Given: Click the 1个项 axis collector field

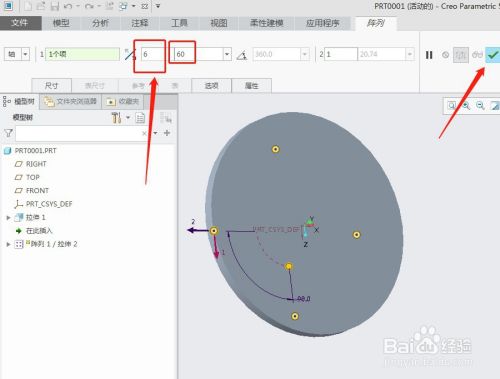Looking at the screenshot, I should [x=82, y=54].
